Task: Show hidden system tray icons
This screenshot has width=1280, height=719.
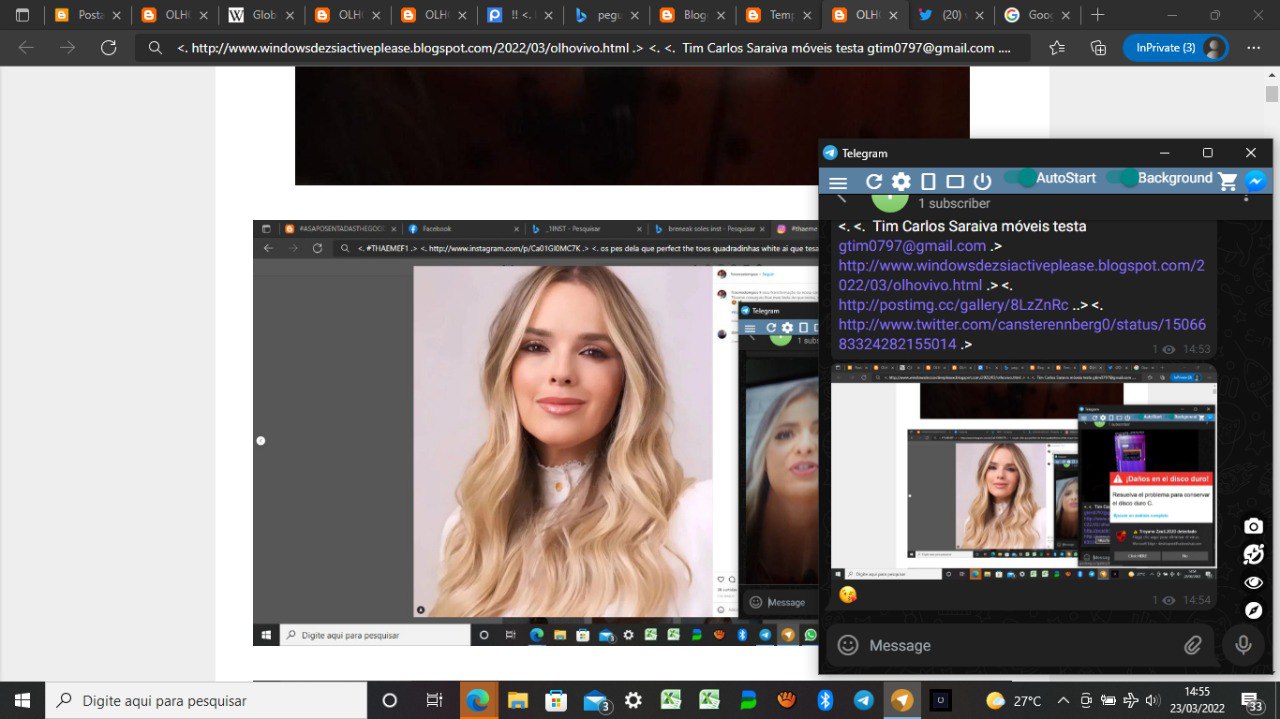Action: point(1063,700)
